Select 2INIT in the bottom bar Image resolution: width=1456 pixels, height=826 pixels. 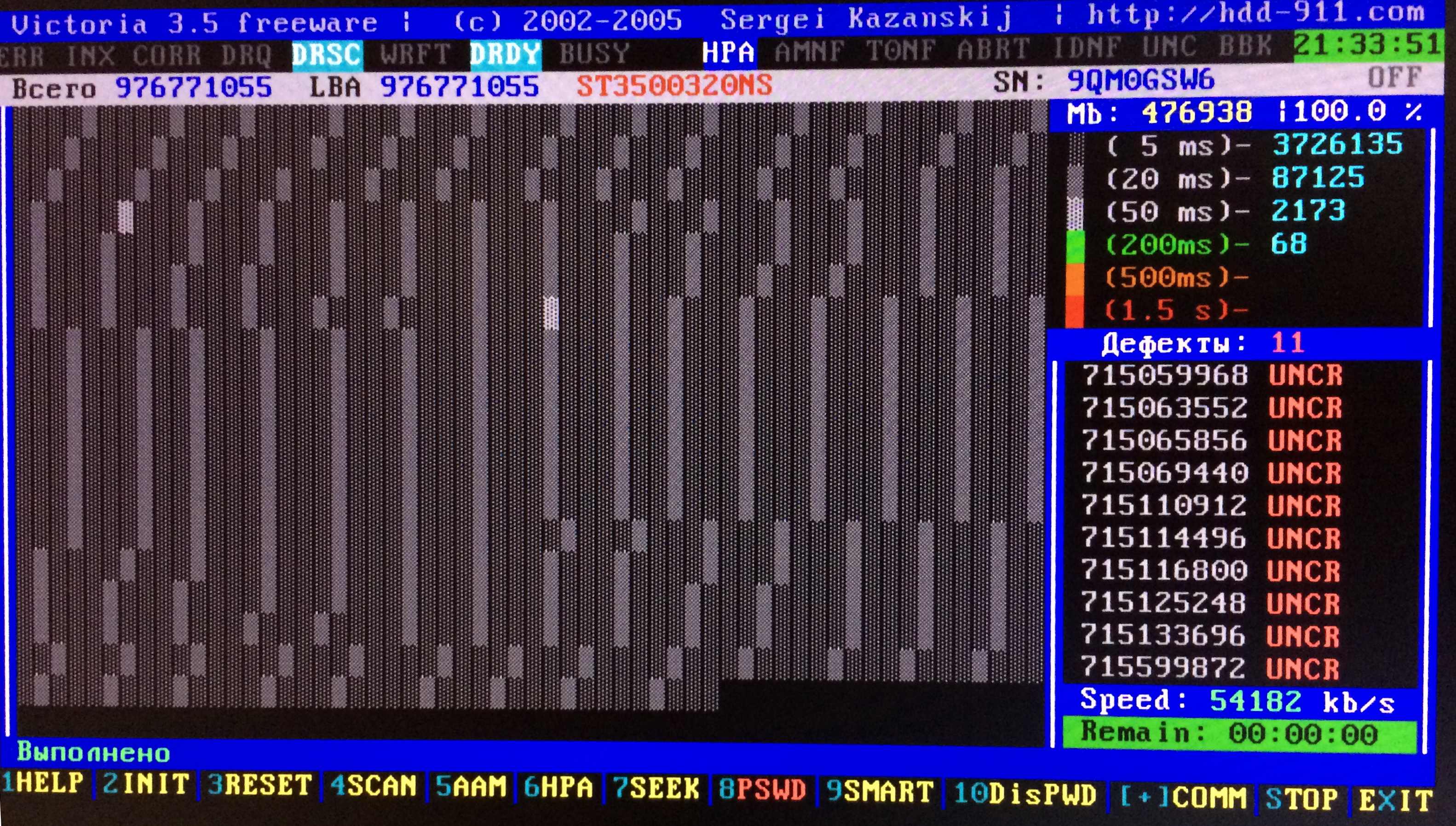coord(146,785)
